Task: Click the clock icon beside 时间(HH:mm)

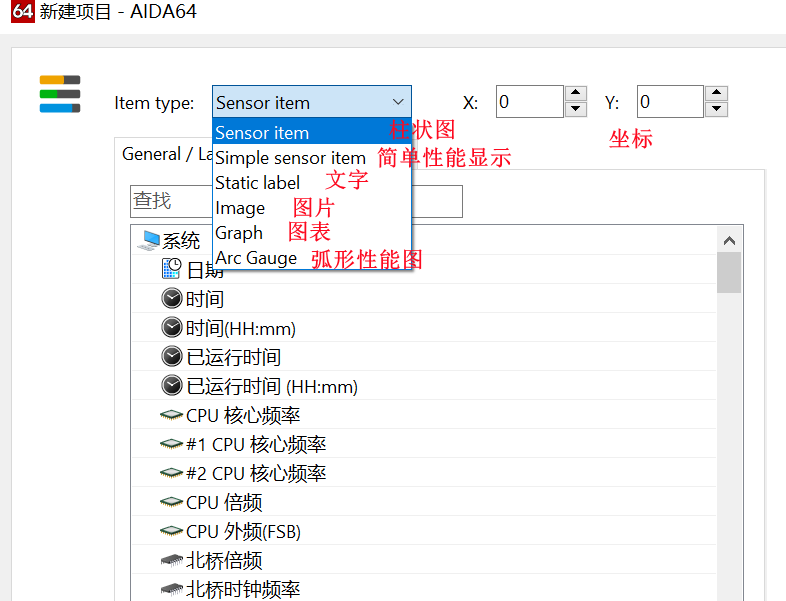Action: coord(171,327)
